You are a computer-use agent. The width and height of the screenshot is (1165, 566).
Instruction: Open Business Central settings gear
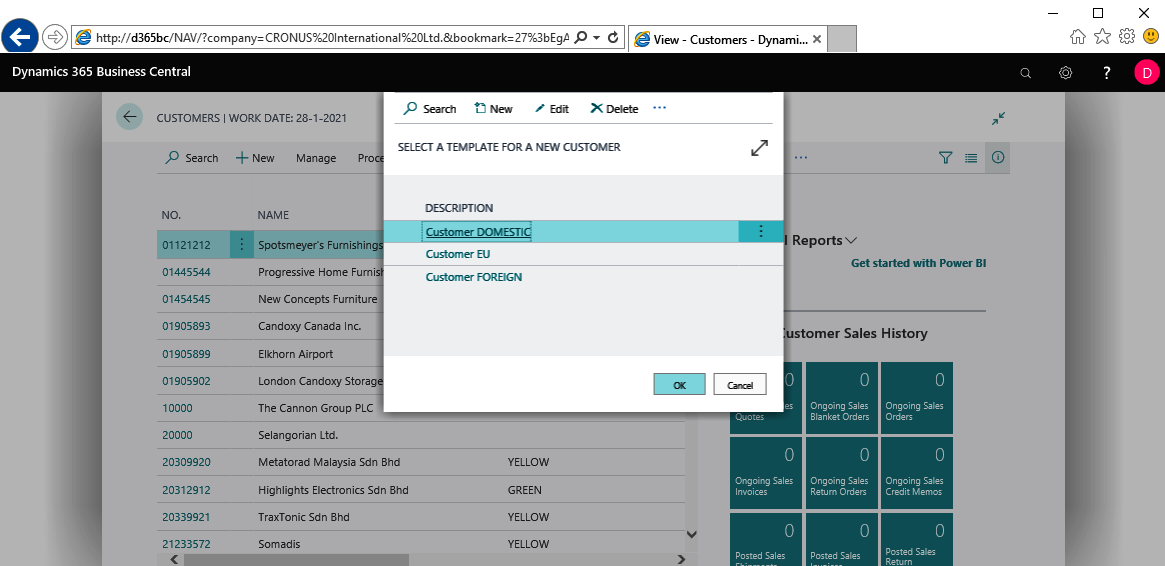[x=1065, y=73]
